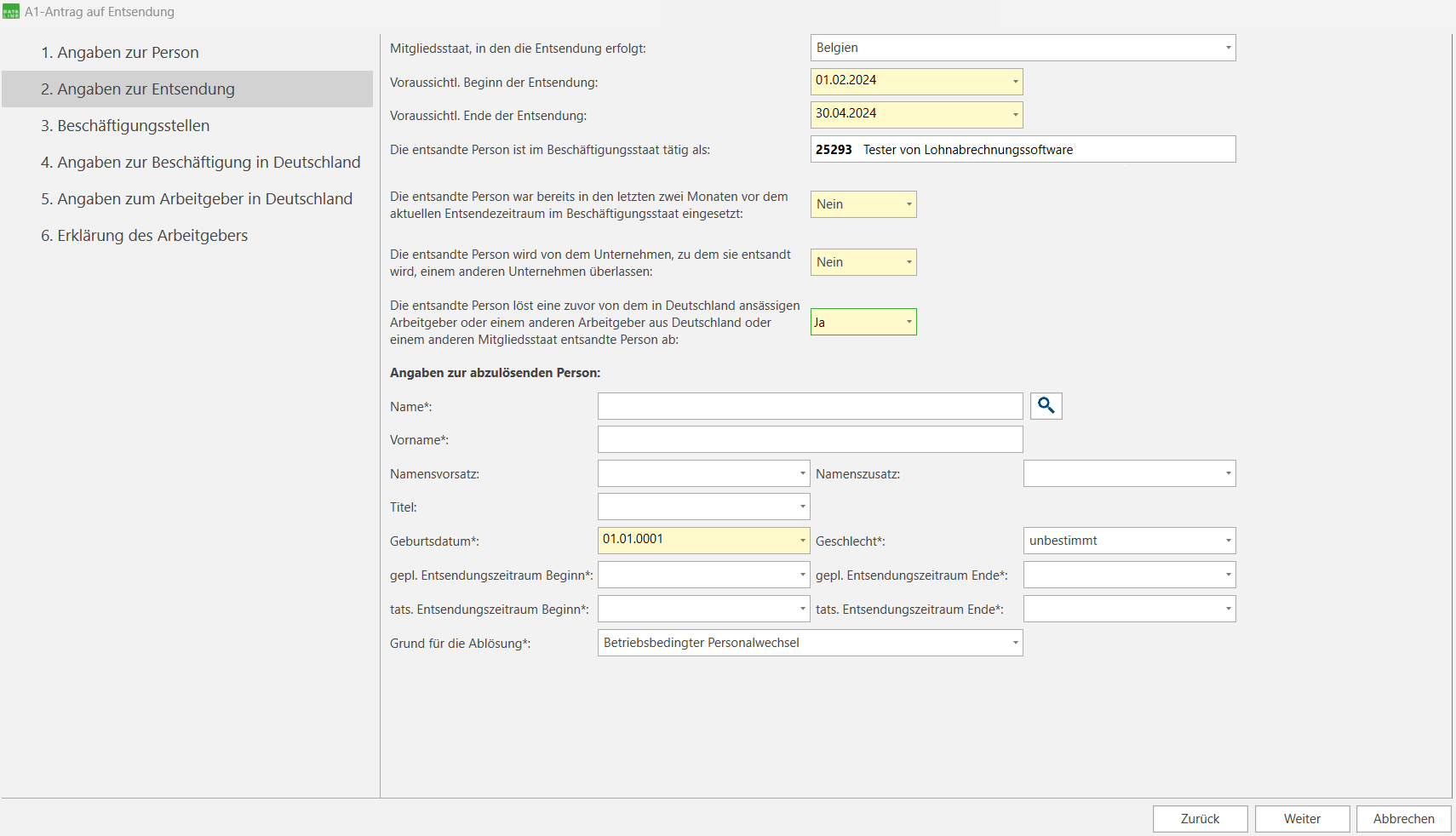This screenshot has width=1456, height=836.
Task: Switch to step 3 Beschäftigungsstellen
Action: pyautogui.click(x=125, y=126)
